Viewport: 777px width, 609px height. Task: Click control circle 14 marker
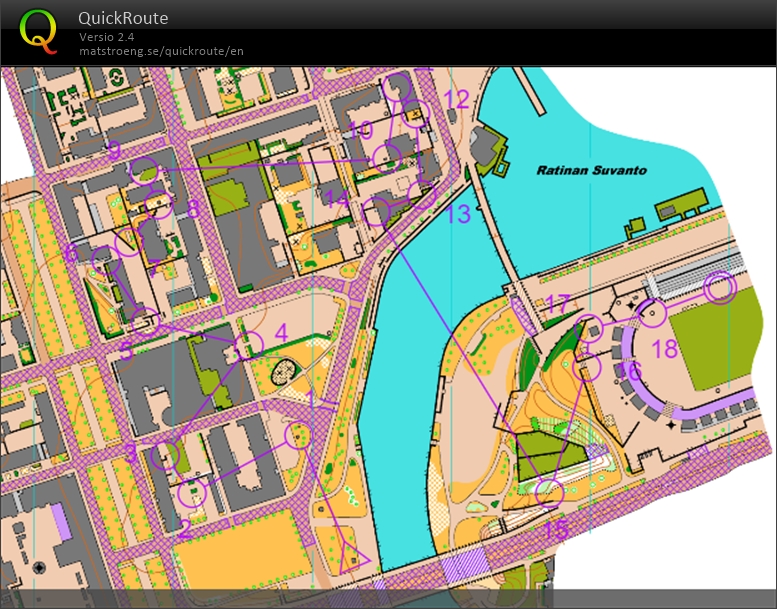(375, 211)
